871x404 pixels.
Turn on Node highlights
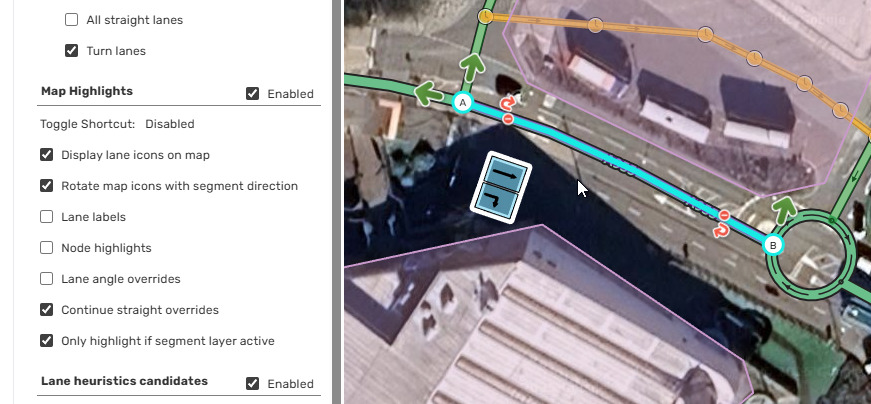pyautogui.click(x=47, y=248)
